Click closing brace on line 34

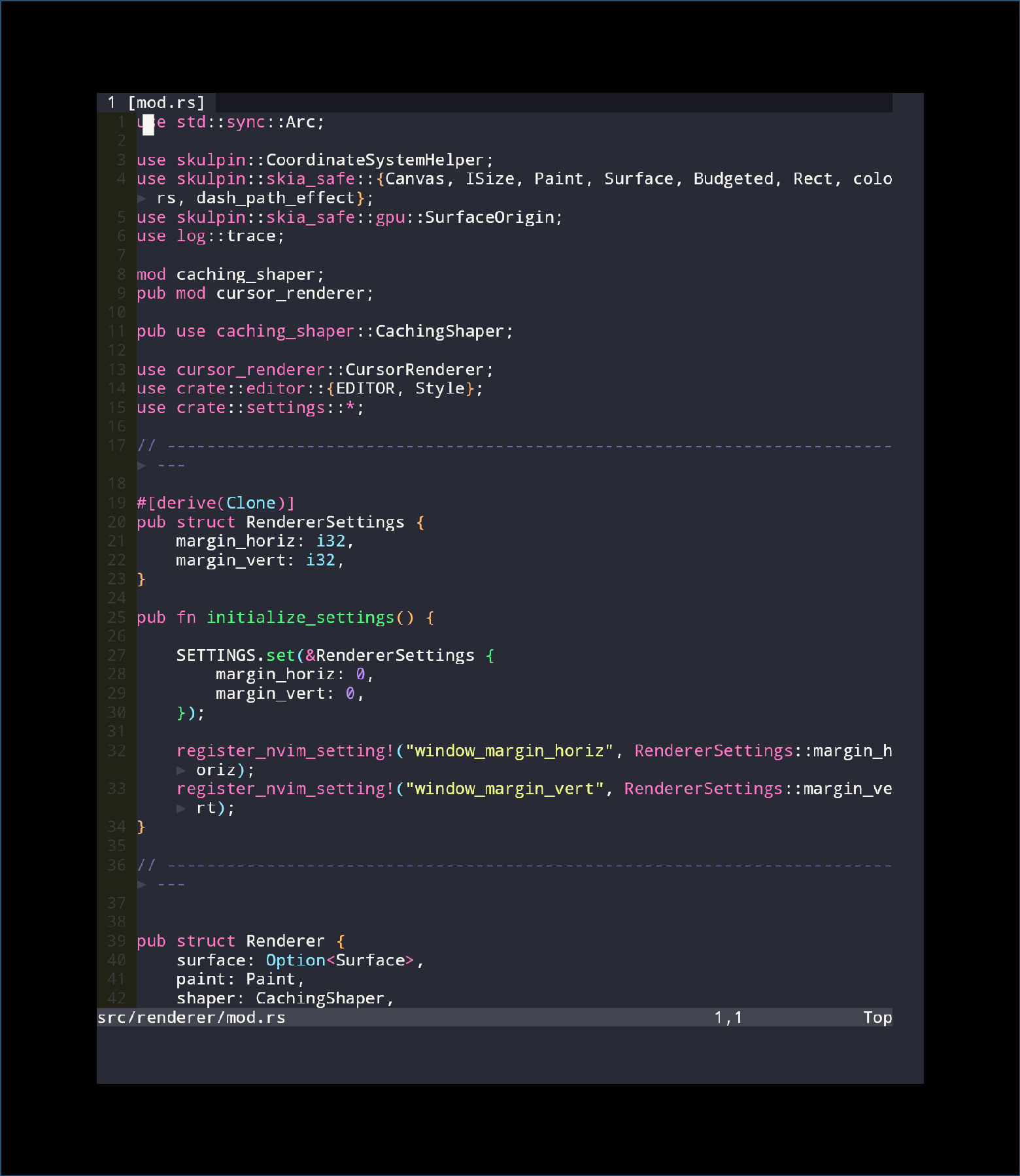tap(141, 827)
